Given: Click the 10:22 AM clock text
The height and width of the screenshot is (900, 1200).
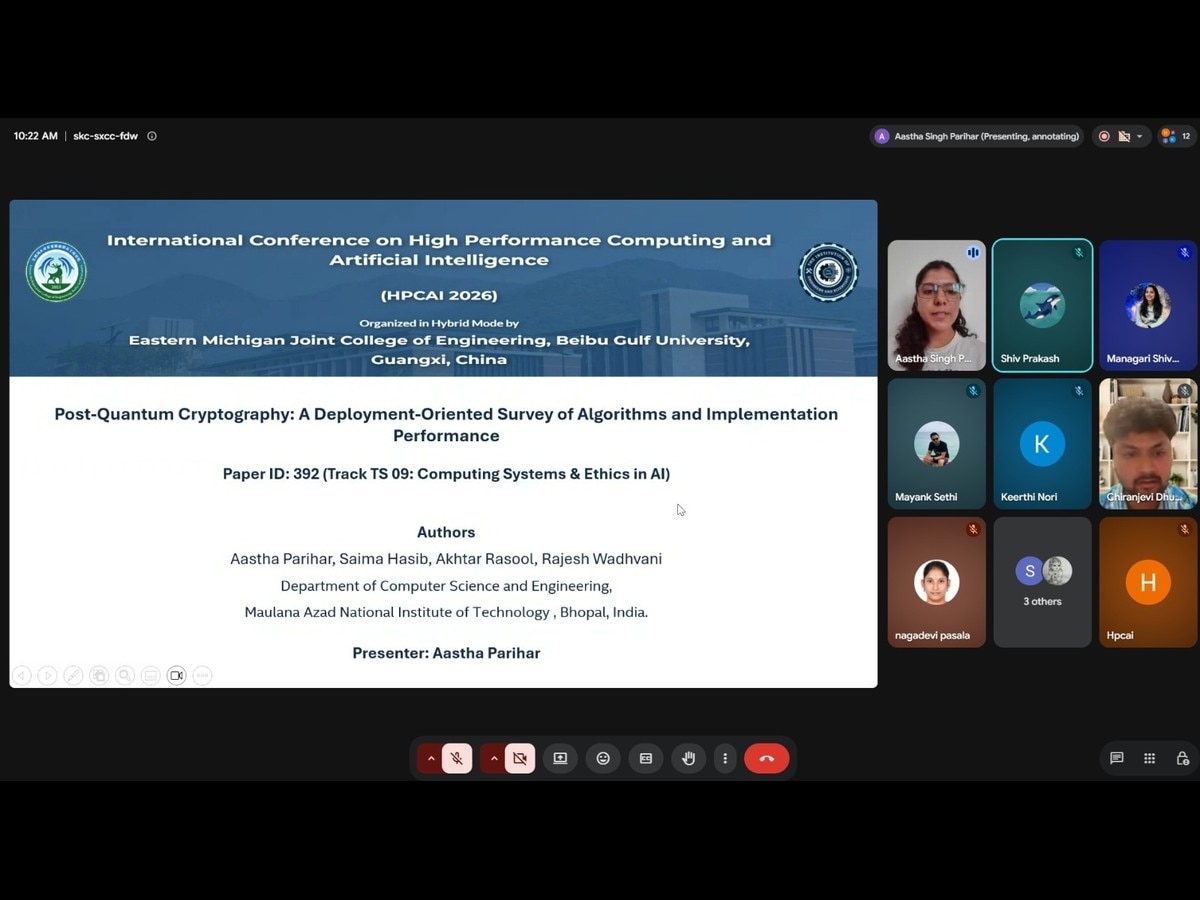Looking at the screenshot, I should coord(36,136).
